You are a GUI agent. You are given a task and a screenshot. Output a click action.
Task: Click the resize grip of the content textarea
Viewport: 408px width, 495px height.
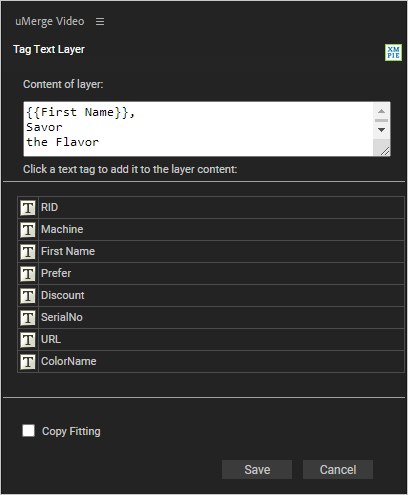[x=385, y=151]
